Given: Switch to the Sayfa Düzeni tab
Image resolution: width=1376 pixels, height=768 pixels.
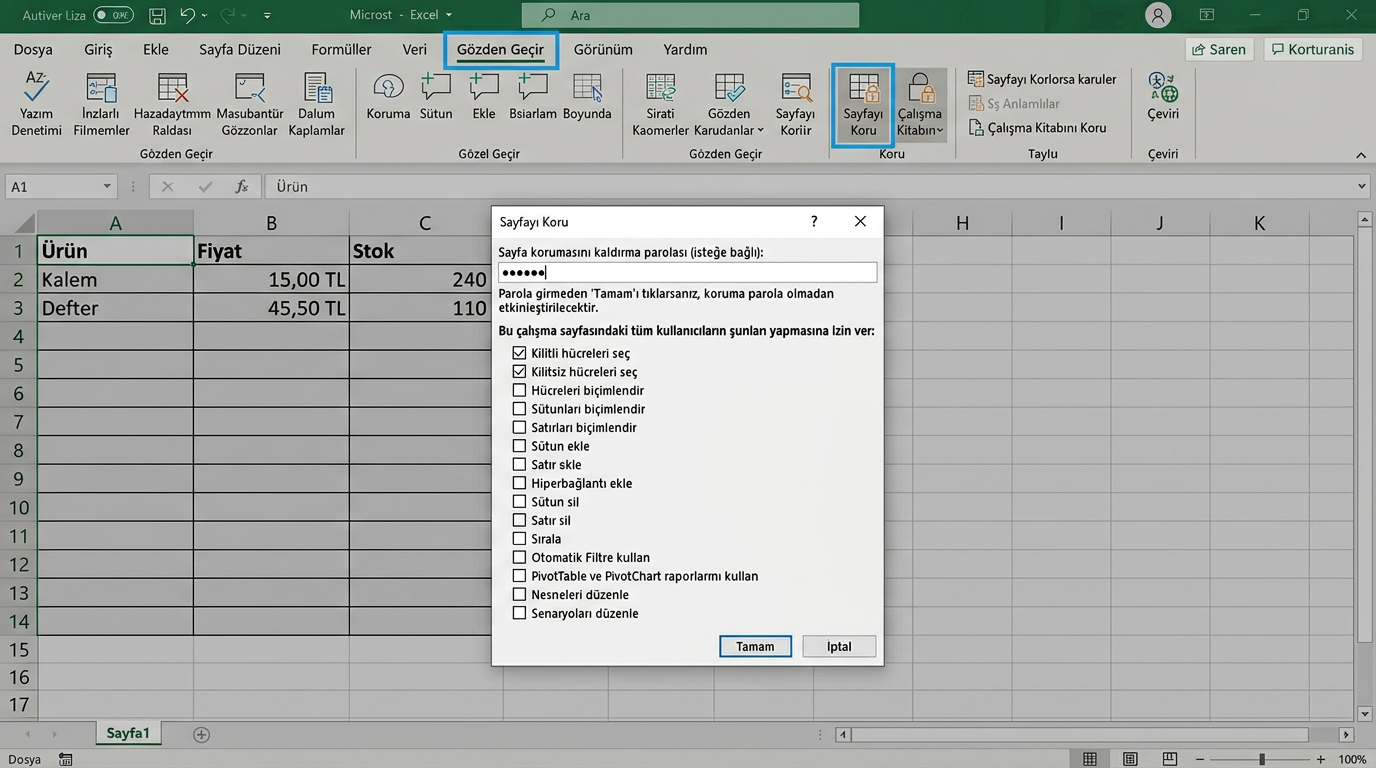Looking at the screenshot, I should coord(240,49).
